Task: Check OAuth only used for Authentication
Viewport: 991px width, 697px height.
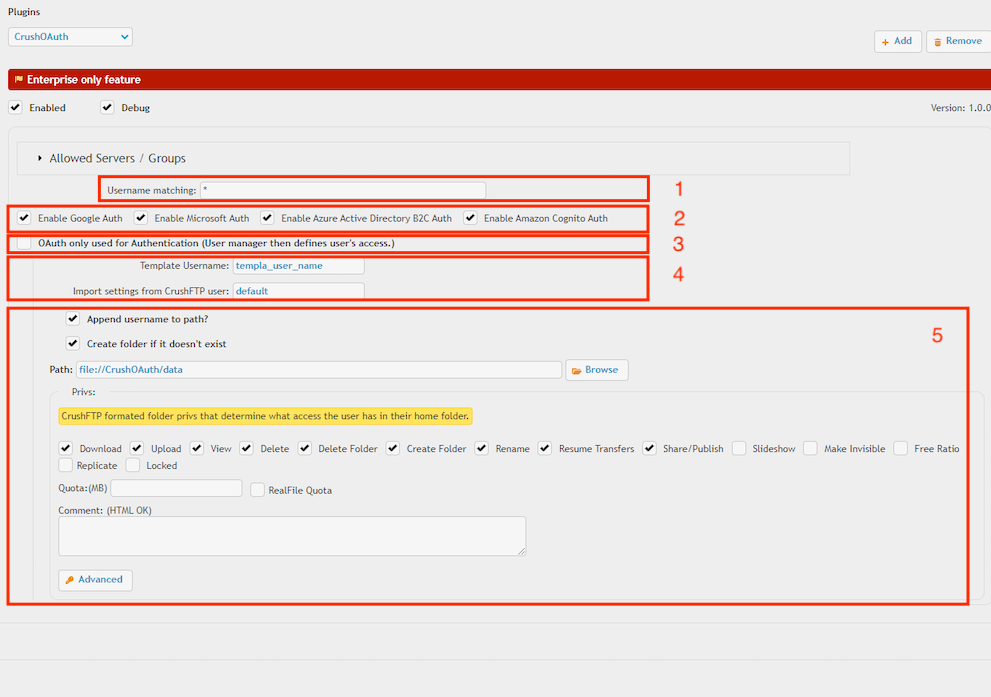Action: 24,243
